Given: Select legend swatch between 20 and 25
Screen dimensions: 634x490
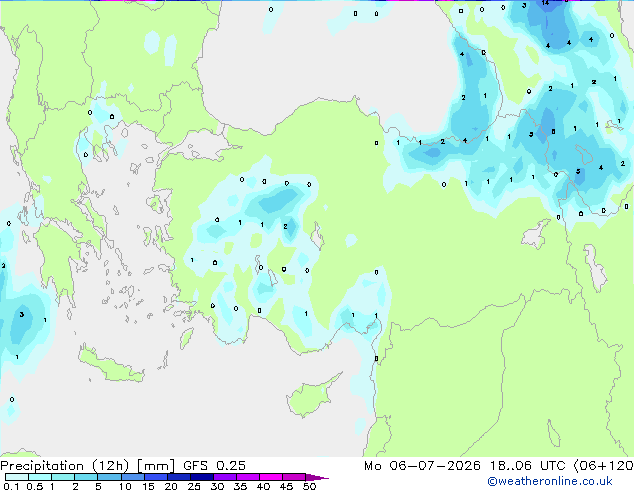Looking at the screenshot, I should [x=178, y=477].
